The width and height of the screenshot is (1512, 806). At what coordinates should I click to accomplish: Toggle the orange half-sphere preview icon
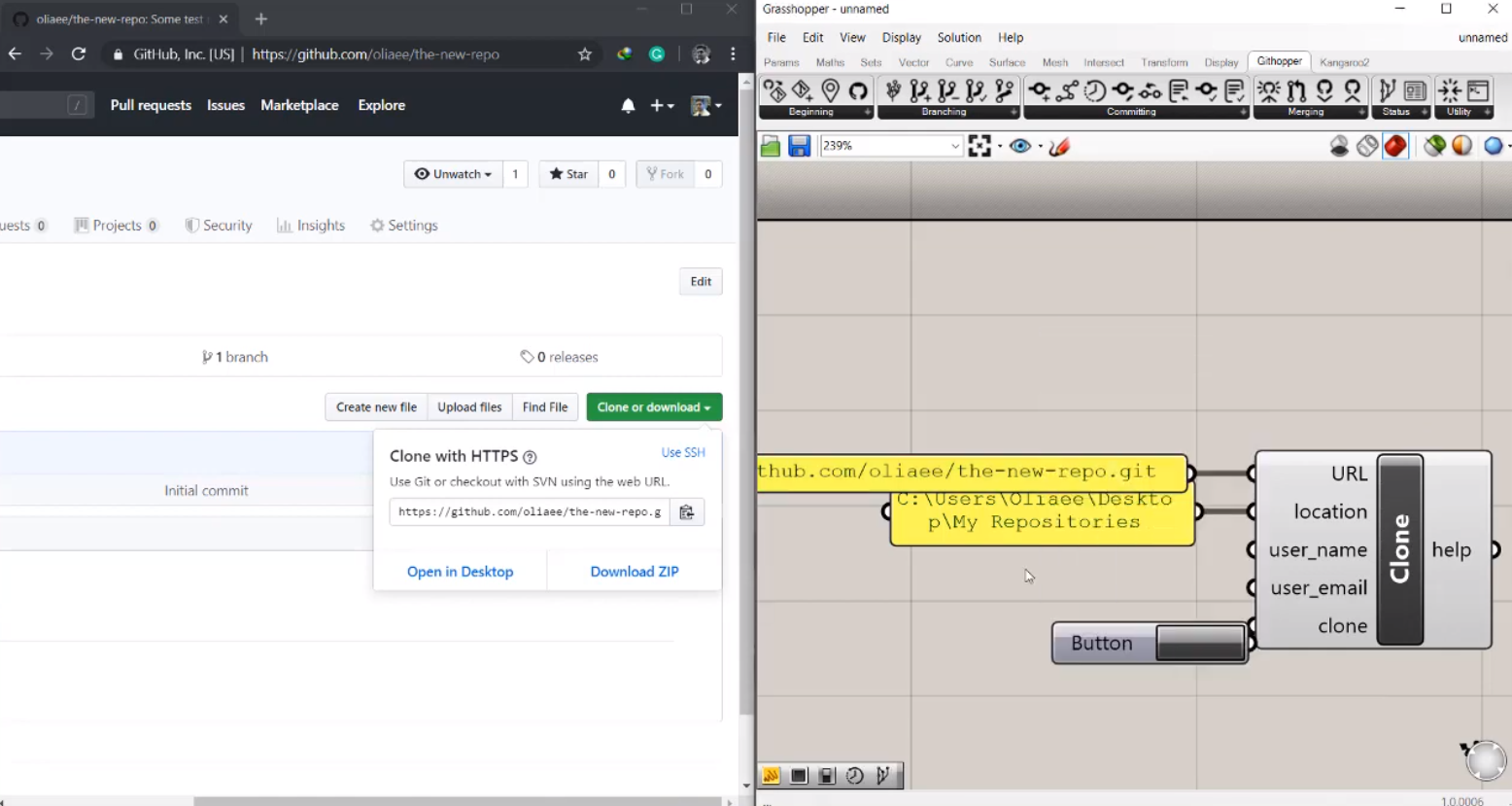1462,146
